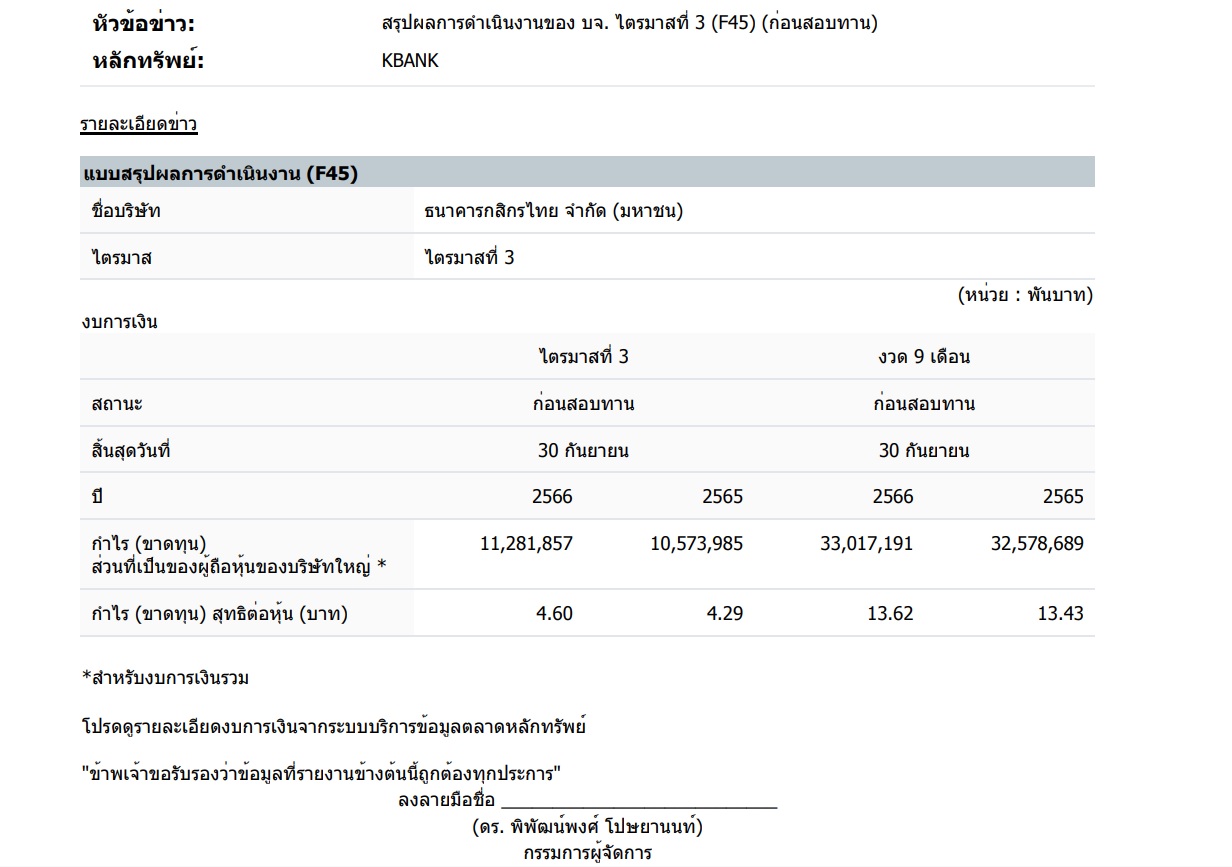The height and width of the screenshot is (867, 1232).
Task: Select company name ธนาคารกสิกรไทย จำกัด (มหาชน)
Action: tap(554, 211)
